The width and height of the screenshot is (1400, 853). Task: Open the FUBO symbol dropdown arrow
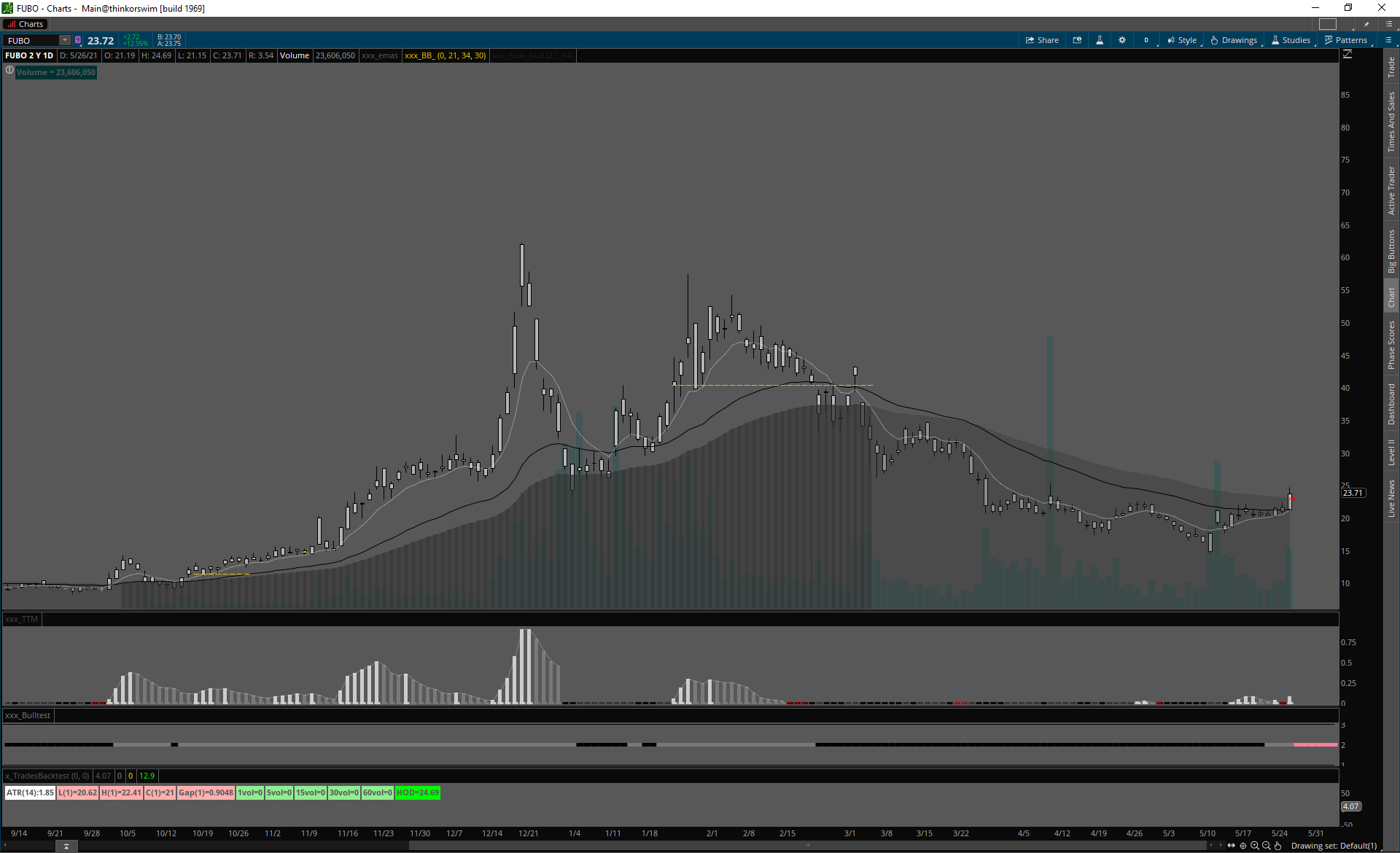[x=65, y=40]
